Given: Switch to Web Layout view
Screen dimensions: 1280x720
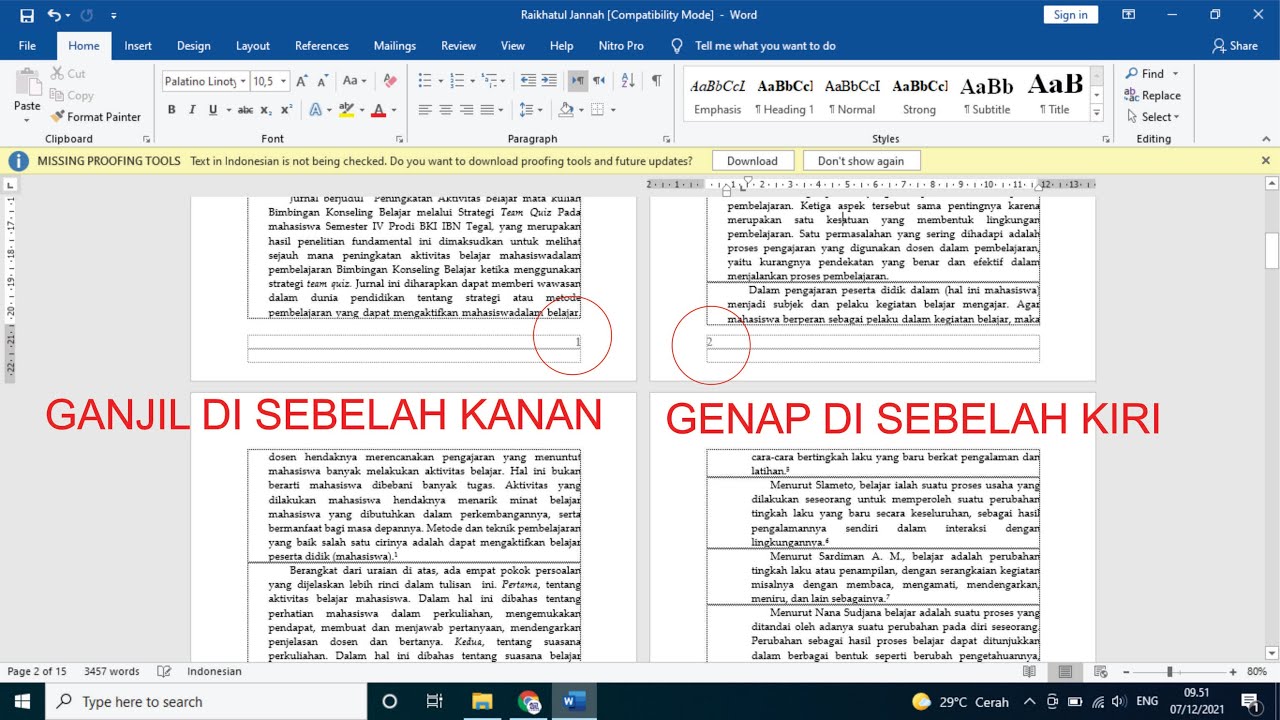Looking at the screenshot, I should pos(1101,672).
